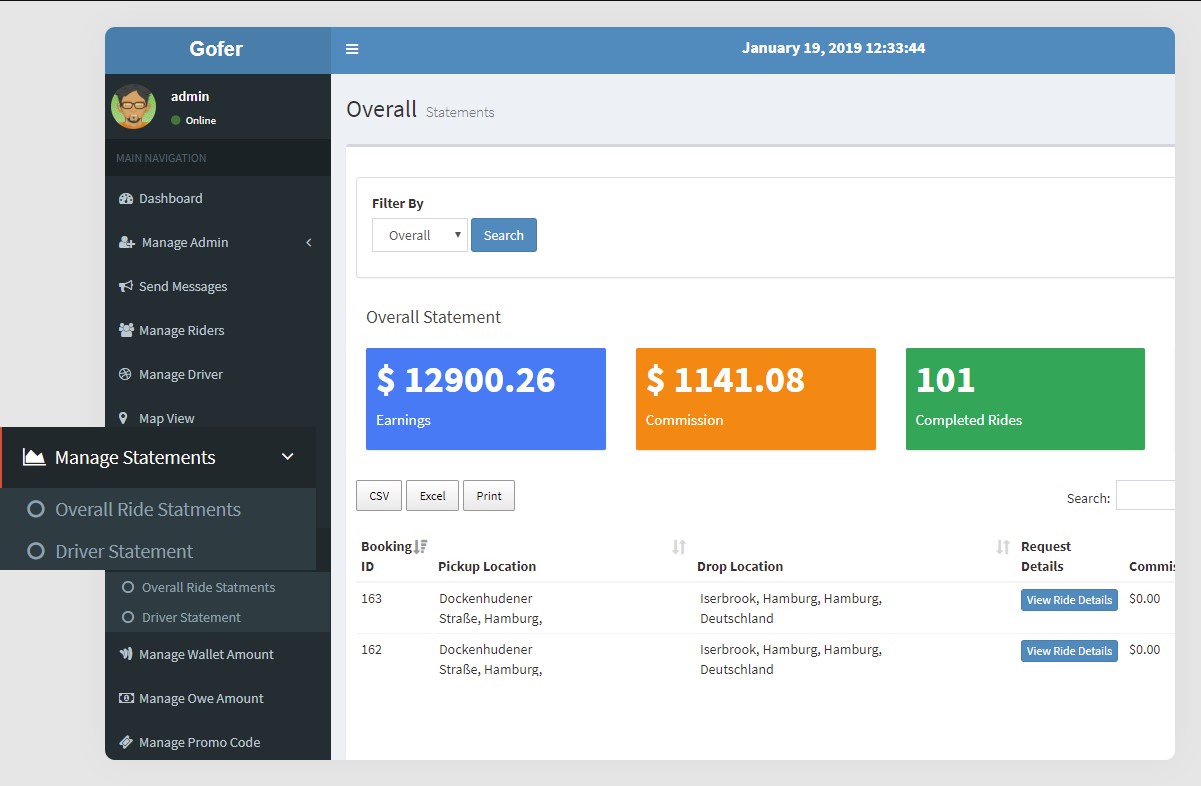The image size is (1201, 786).
Task: Expand the Manage Admin submenu chevron
Action: point(309,242)
